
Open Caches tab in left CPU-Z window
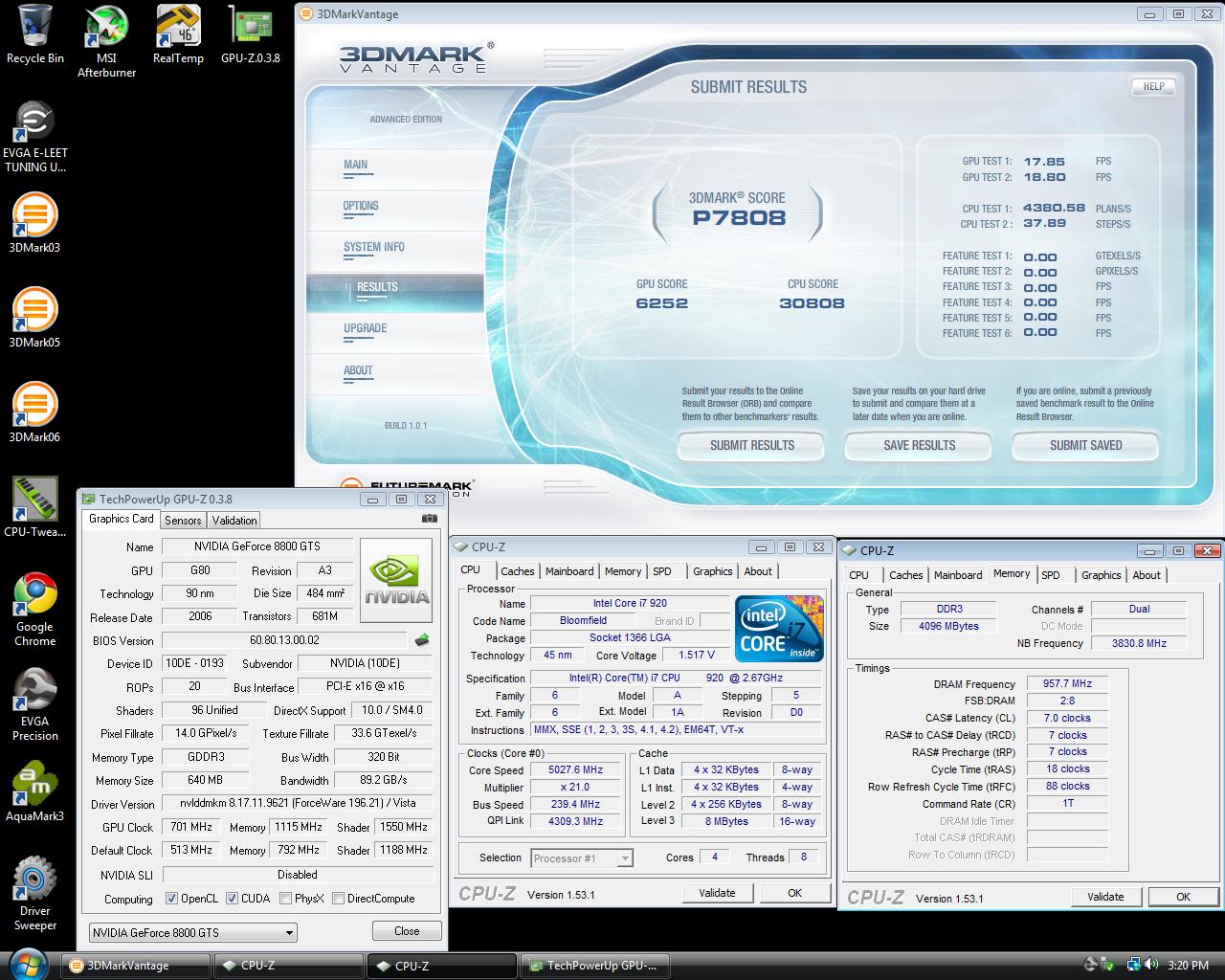518,571
